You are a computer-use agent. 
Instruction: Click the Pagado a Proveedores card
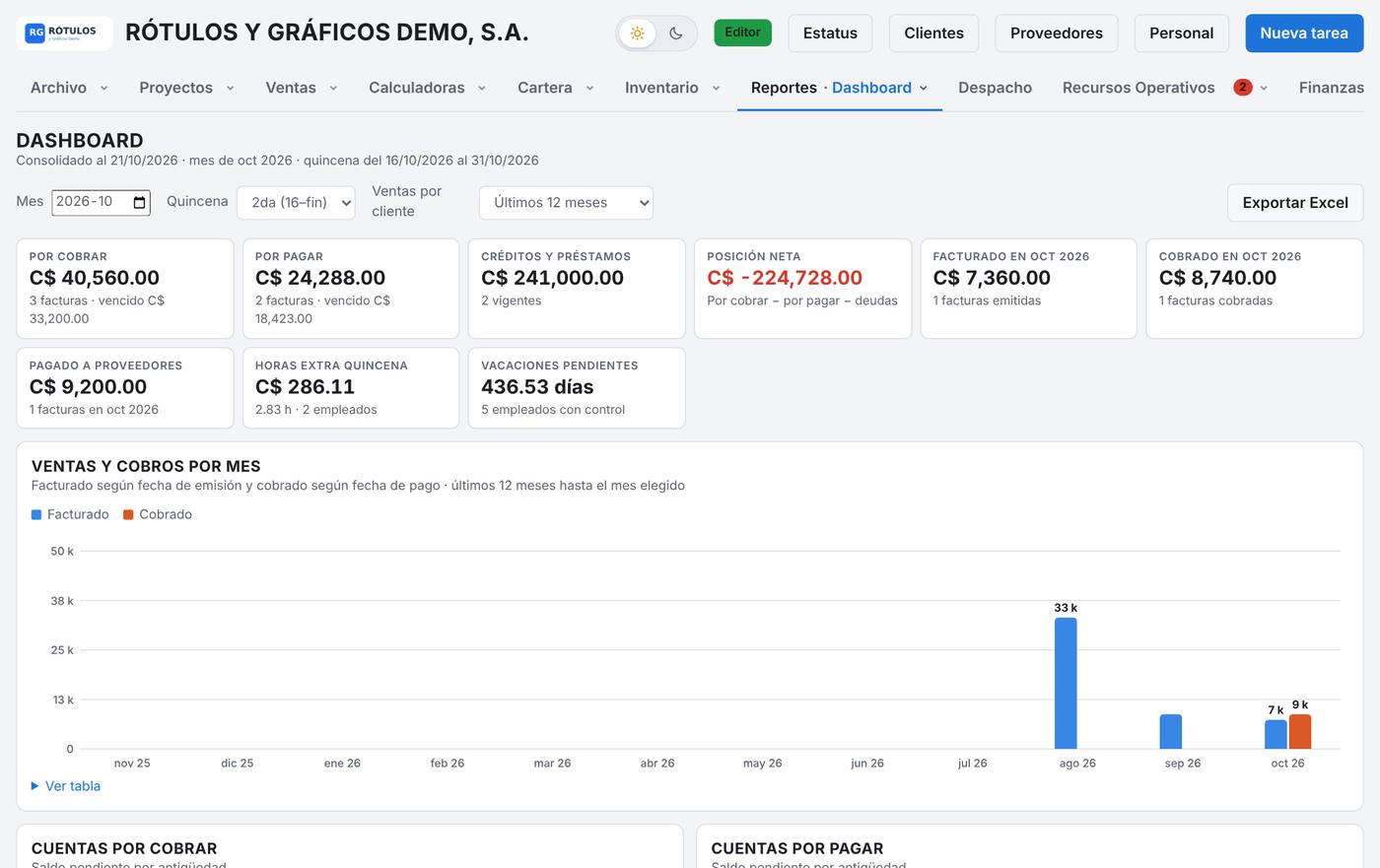125,388
